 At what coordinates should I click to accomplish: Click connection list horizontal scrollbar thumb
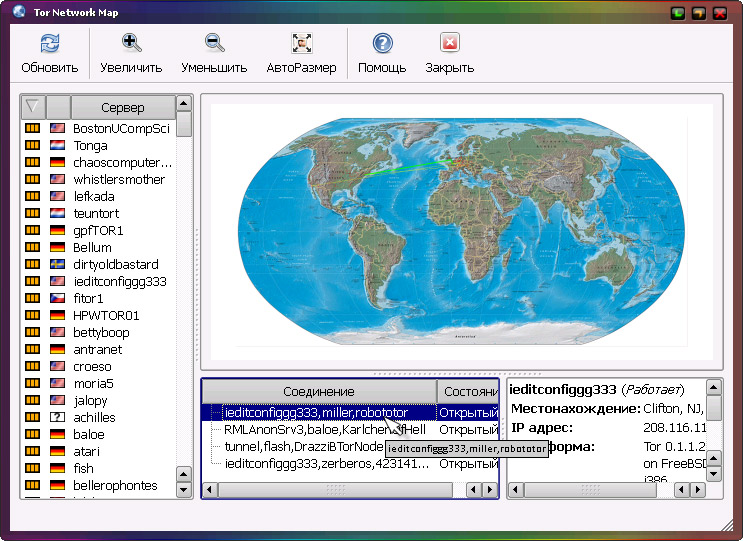(x=335, y=489)
